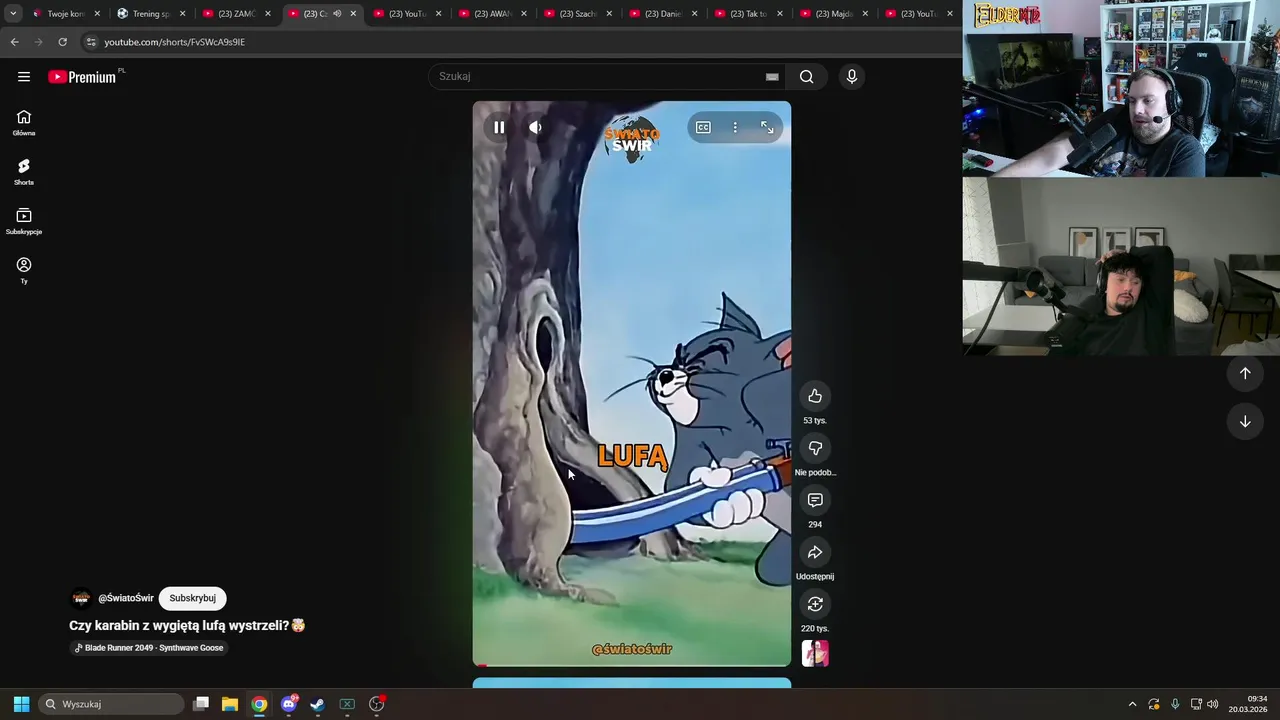1280x720 pixels.
Task: Expand the short to fullscreen
Action: pyautogui.click(x=767, y=127)
